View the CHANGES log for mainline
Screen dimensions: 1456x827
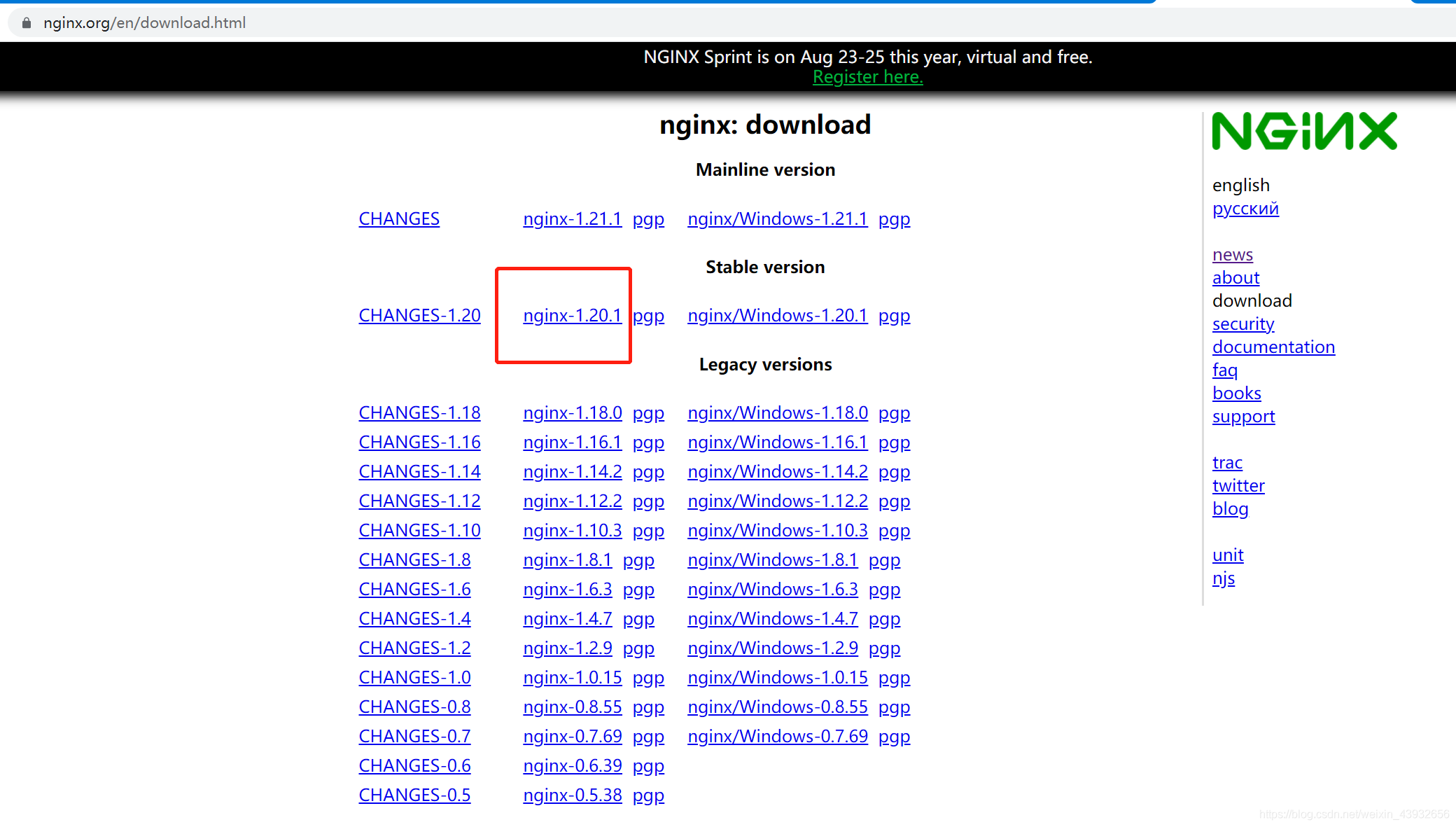tap(399, 218)
